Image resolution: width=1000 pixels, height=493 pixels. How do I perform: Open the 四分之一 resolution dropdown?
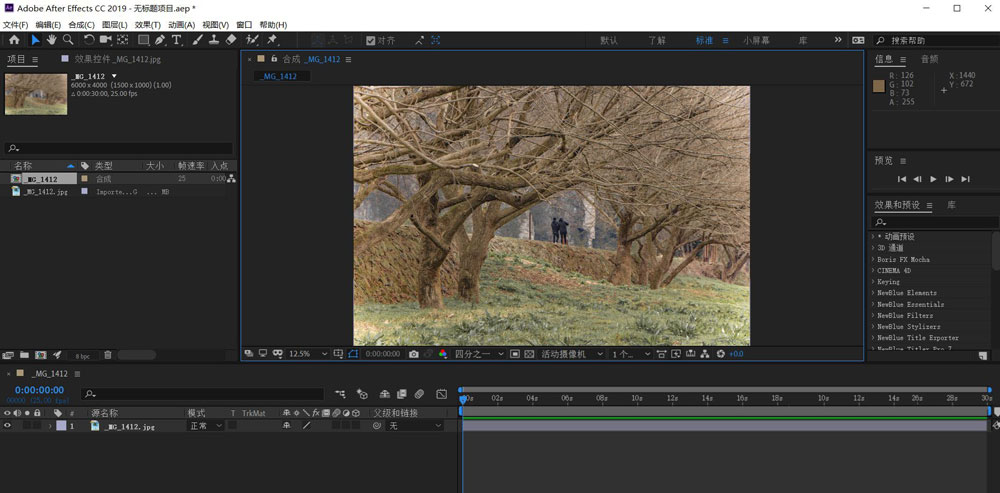coord(479,354)
